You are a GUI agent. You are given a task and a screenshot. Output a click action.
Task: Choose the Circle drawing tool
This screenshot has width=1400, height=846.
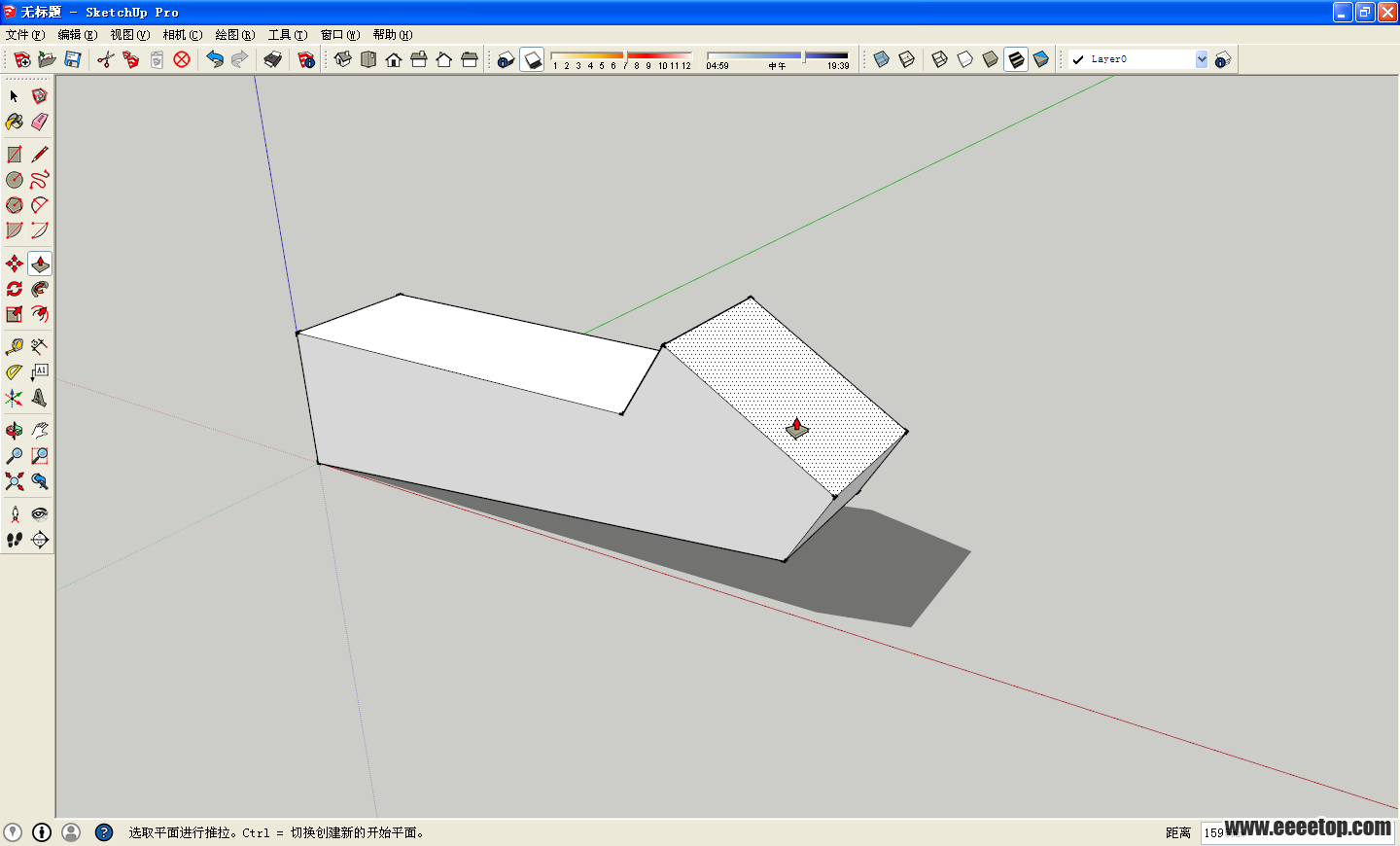[x=15, y=180]
